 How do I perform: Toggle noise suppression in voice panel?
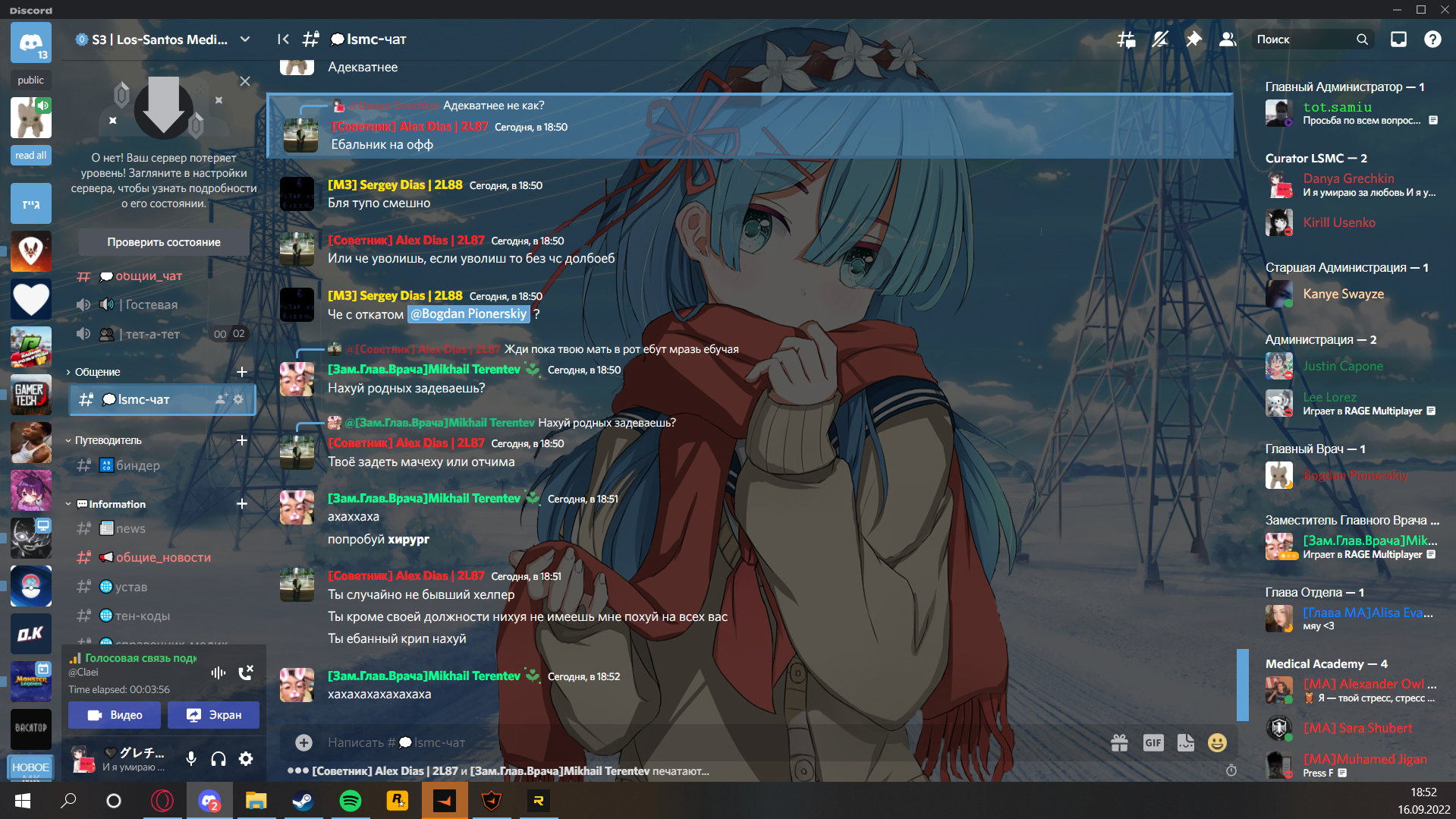[x=219, y=673]
